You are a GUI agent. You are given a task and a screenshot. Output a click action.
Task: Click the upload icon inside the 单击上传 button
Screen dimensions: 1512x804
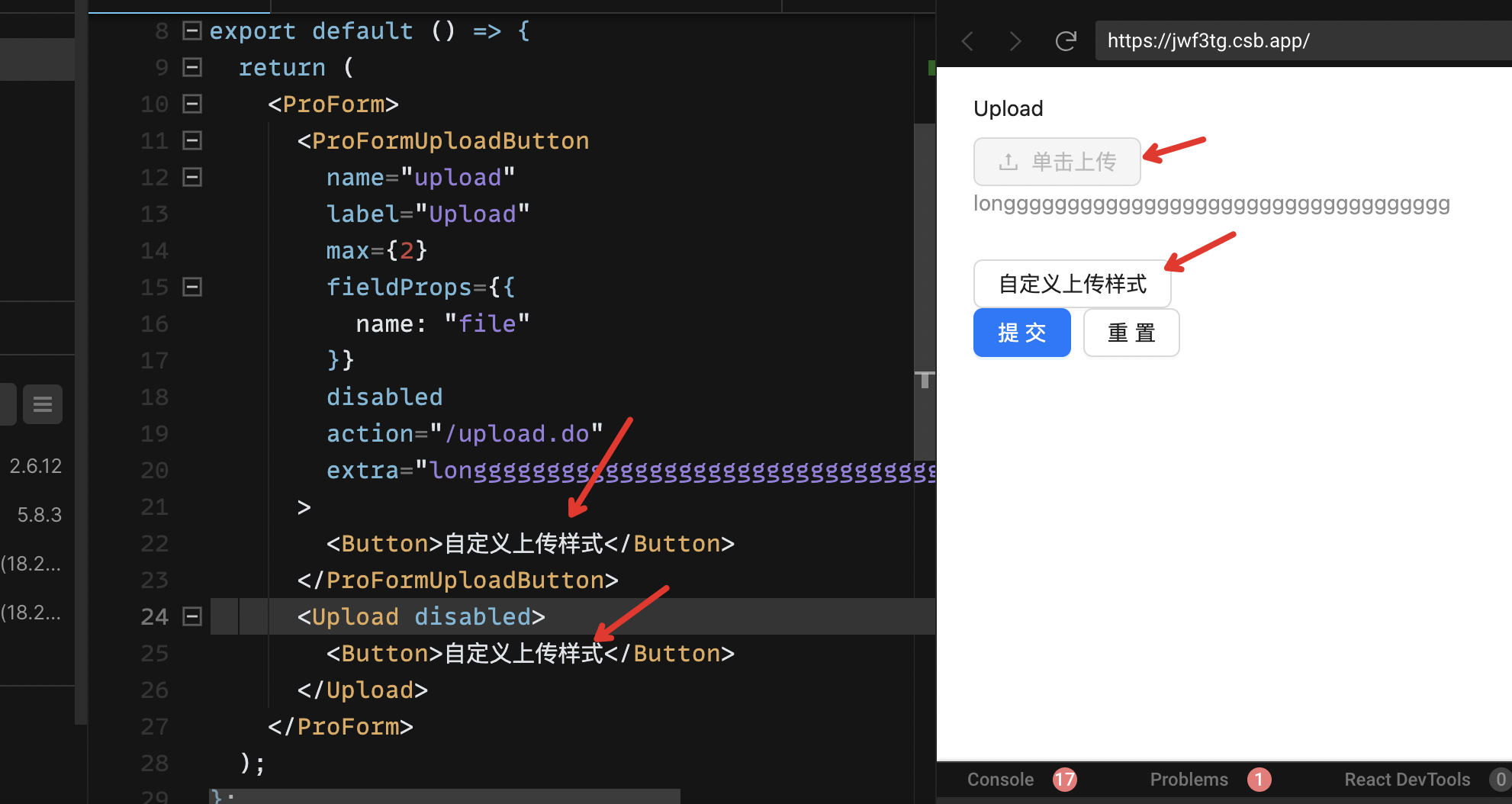pyautogui.click(x=1009, y=161)
